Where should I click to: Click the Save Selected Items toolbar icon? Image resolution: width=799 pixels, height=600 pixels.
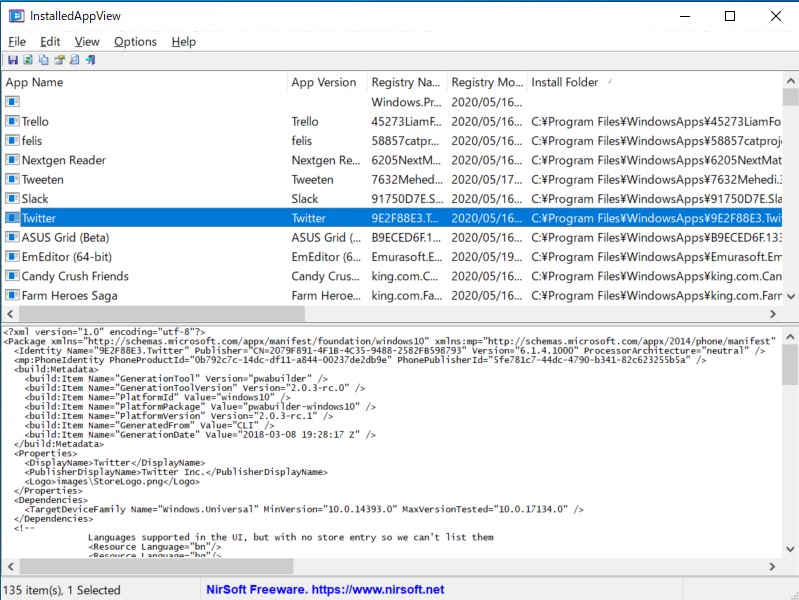coord(13,60)
